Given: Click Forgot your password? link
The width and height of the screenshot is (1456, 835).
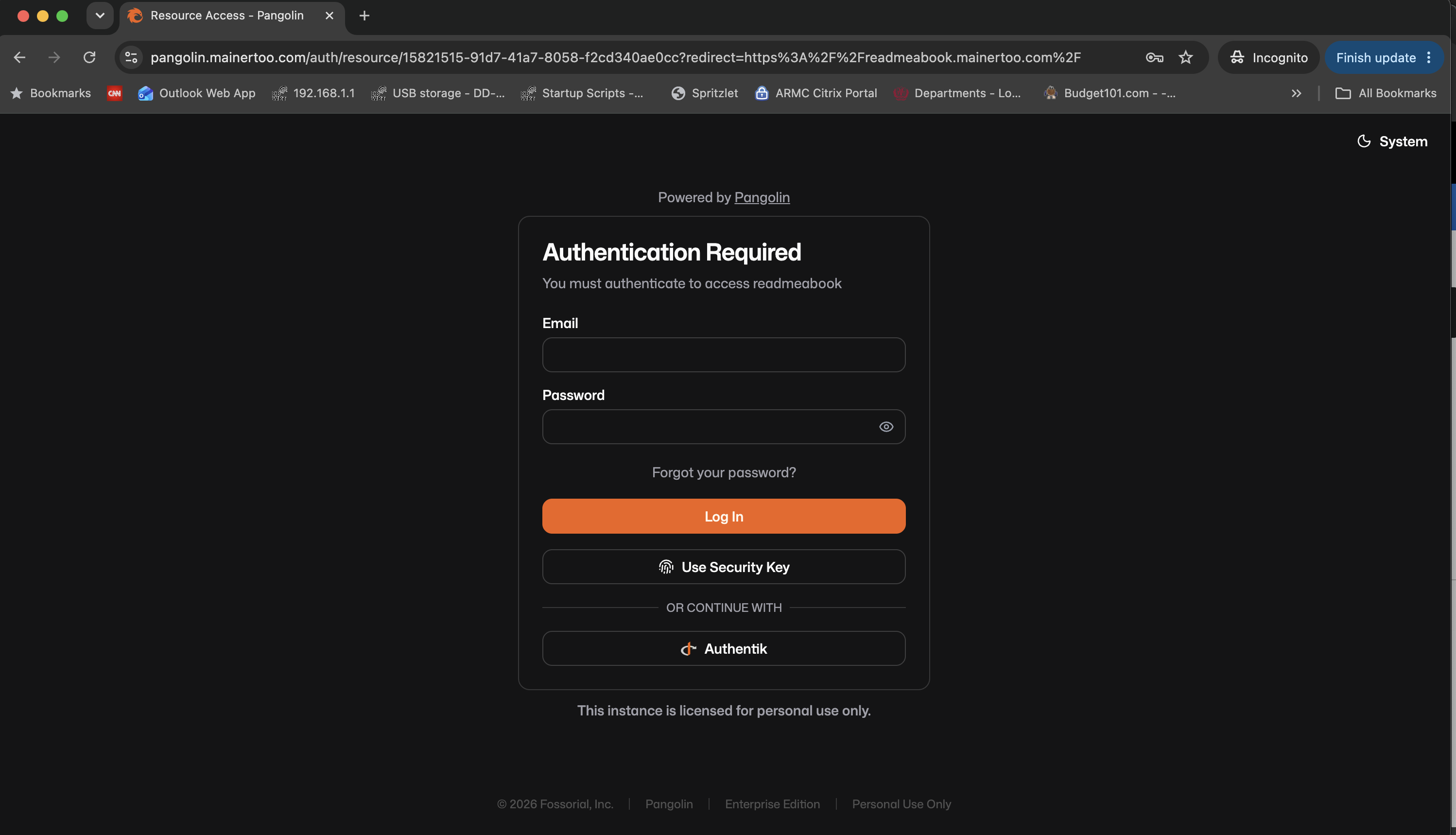Looking at the screenshot, I should (724, 472).
